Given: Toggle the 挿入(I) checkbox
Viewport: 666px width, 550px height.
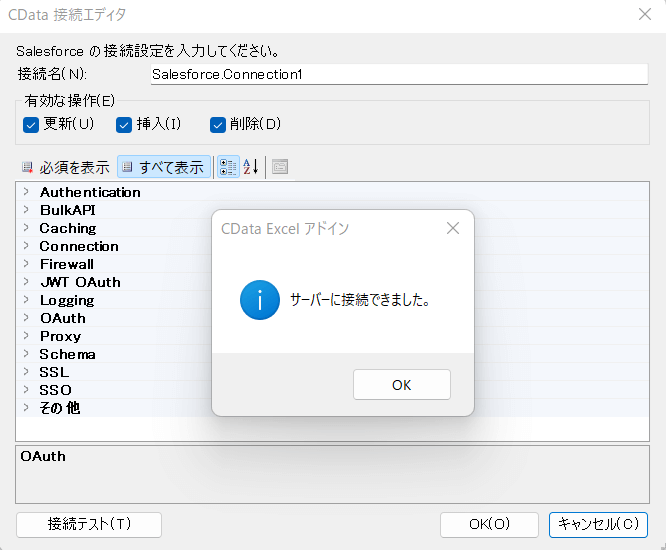Looking at the screenshot, I should (x=124, y=125).
